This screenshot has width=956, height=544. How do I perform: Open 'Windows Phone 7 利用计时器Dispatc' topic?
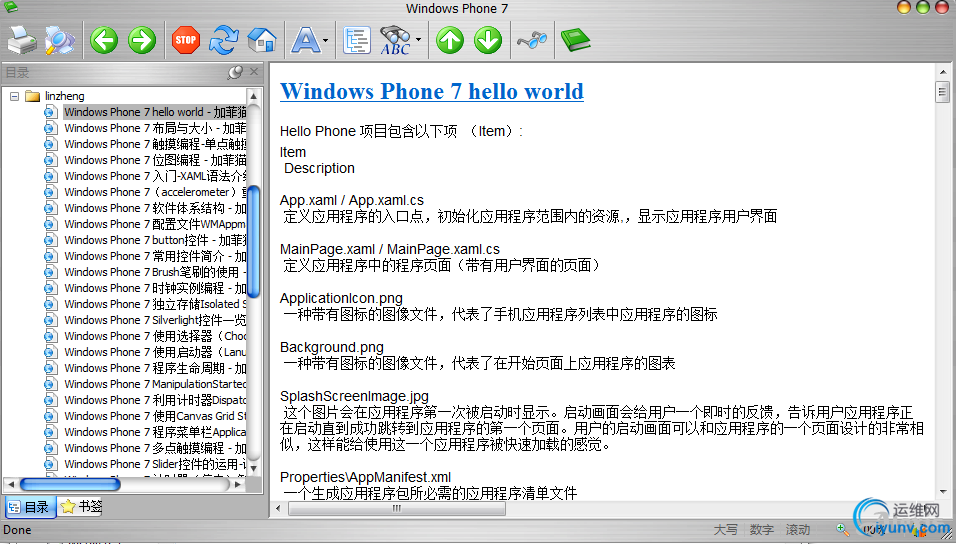pyautogui.click(x=155, y=400)
